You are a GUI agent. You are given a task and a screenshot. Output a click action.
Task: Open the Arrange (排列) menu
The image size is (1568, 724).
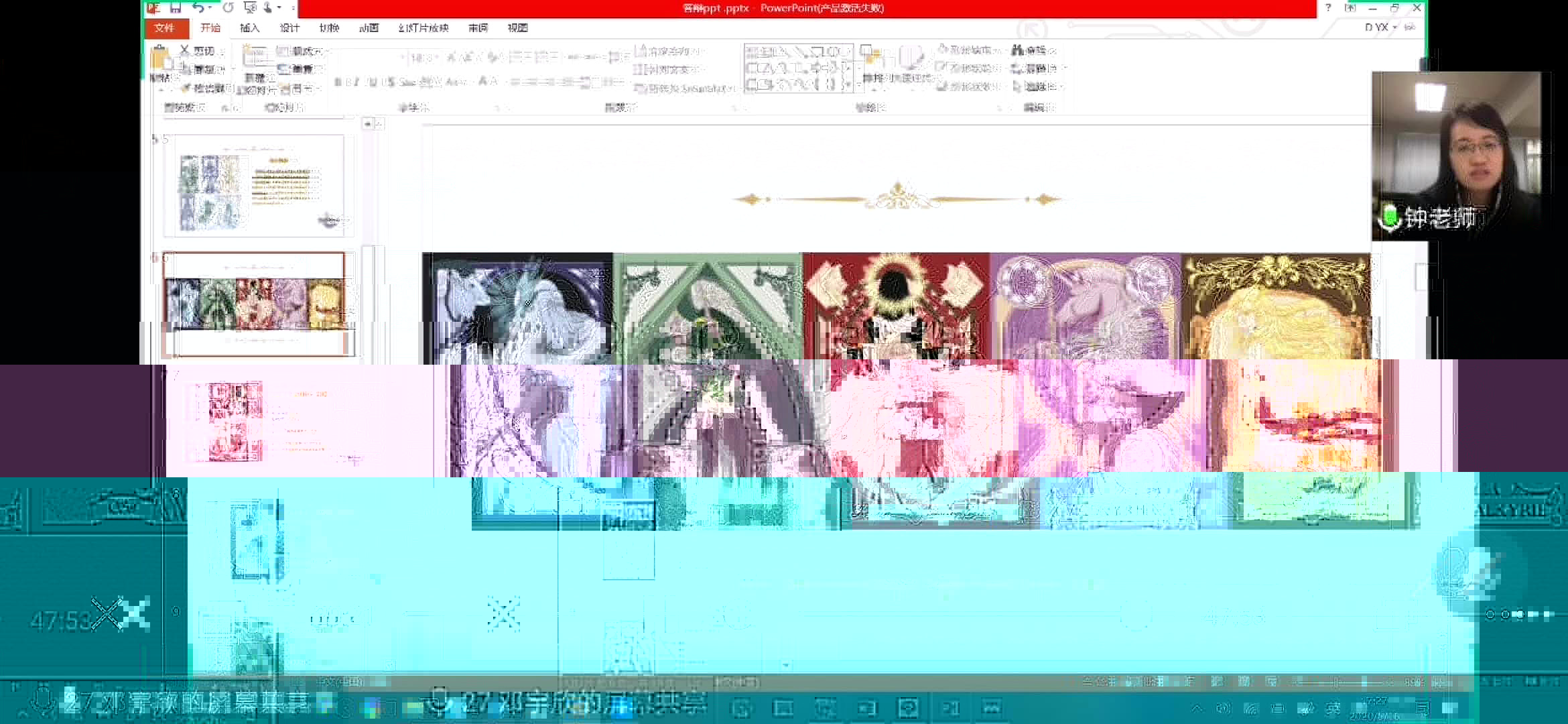(x=873, y=64)
